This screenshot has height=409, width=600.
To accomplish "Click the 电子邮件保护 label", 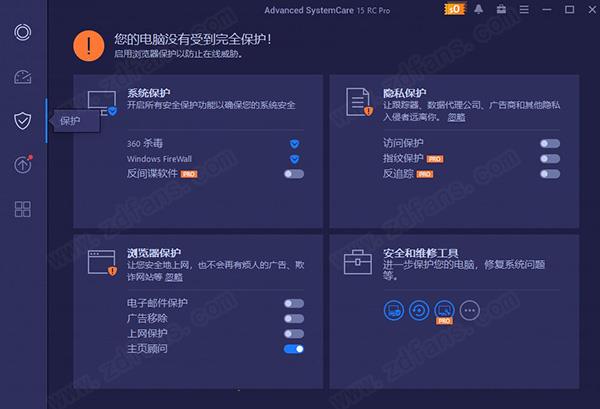I will [157, 303].
